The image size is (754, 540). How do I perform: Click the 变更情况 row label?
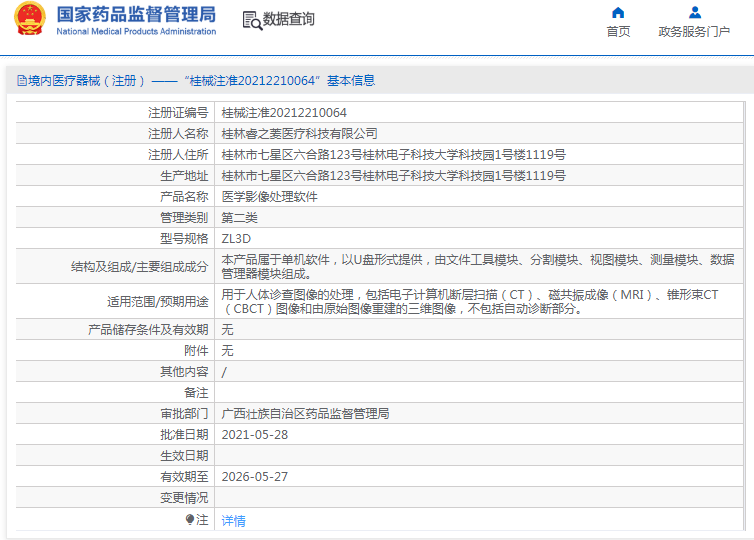[x=184, y=498]
